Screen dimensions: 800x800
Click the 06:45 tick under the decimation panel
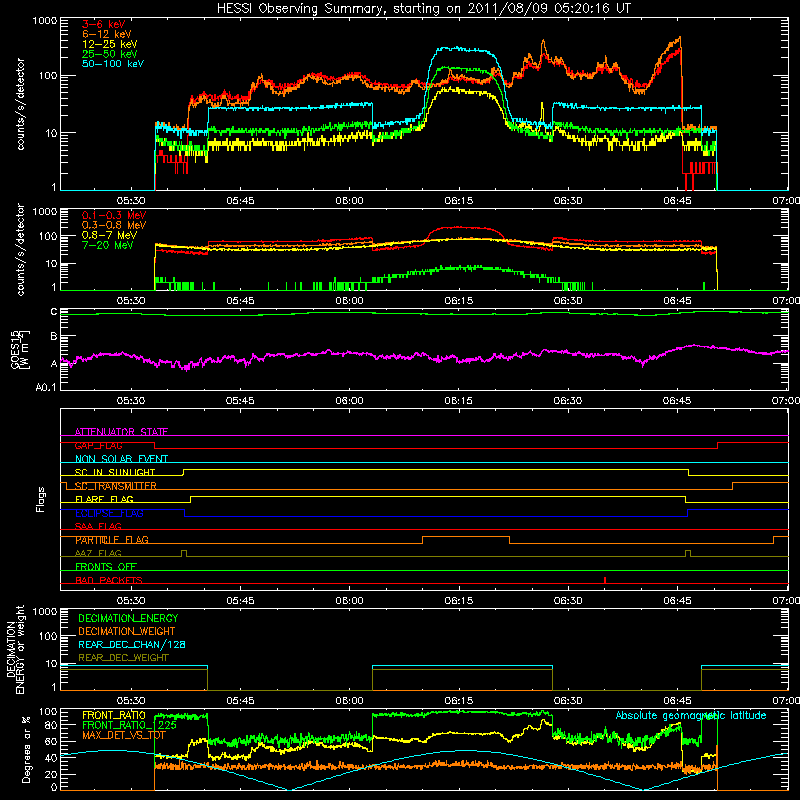tap(677, 701)
